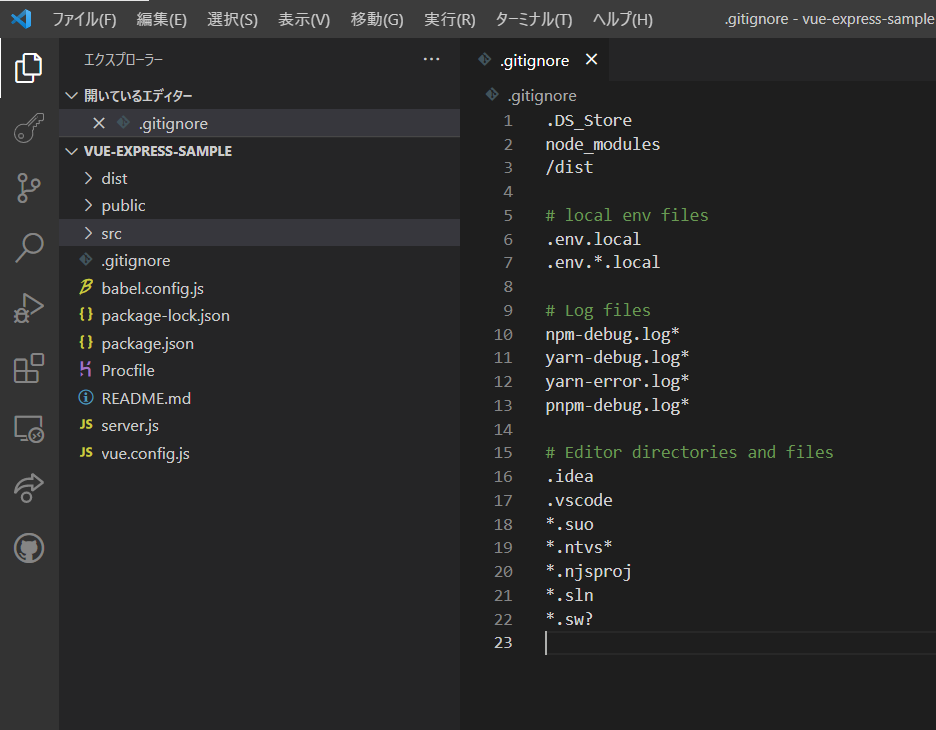
Task: Open server.js file
Action: click(x=259, y=426)
